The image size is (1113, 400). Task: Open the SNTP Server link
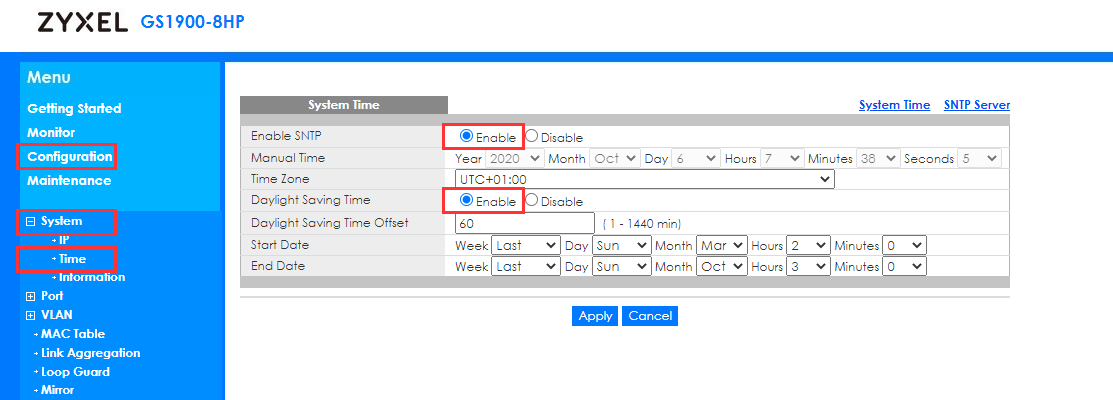point(976,105)
